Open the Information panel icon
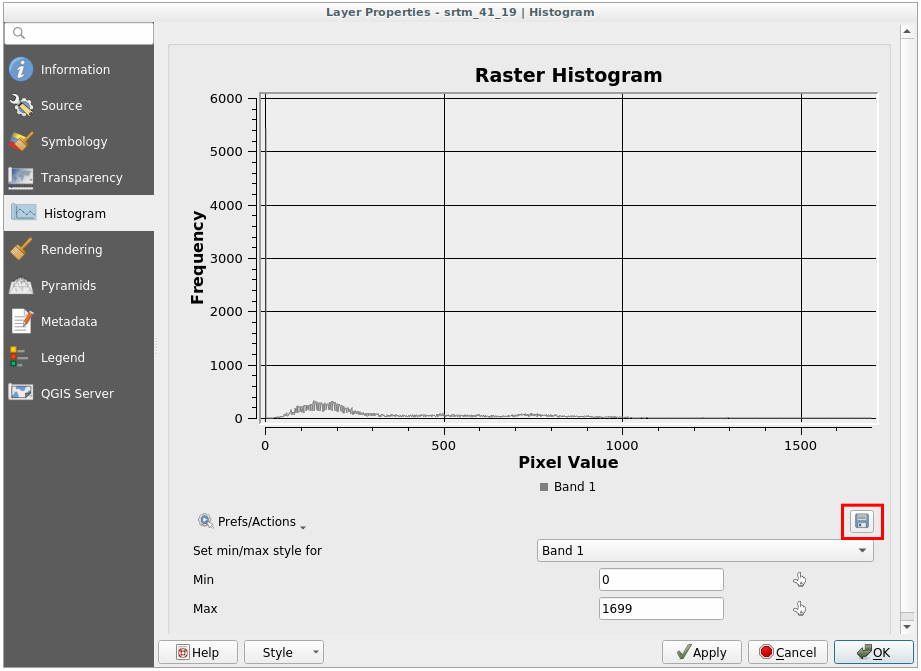The image size is (921, 671). [x=21, y=70]
